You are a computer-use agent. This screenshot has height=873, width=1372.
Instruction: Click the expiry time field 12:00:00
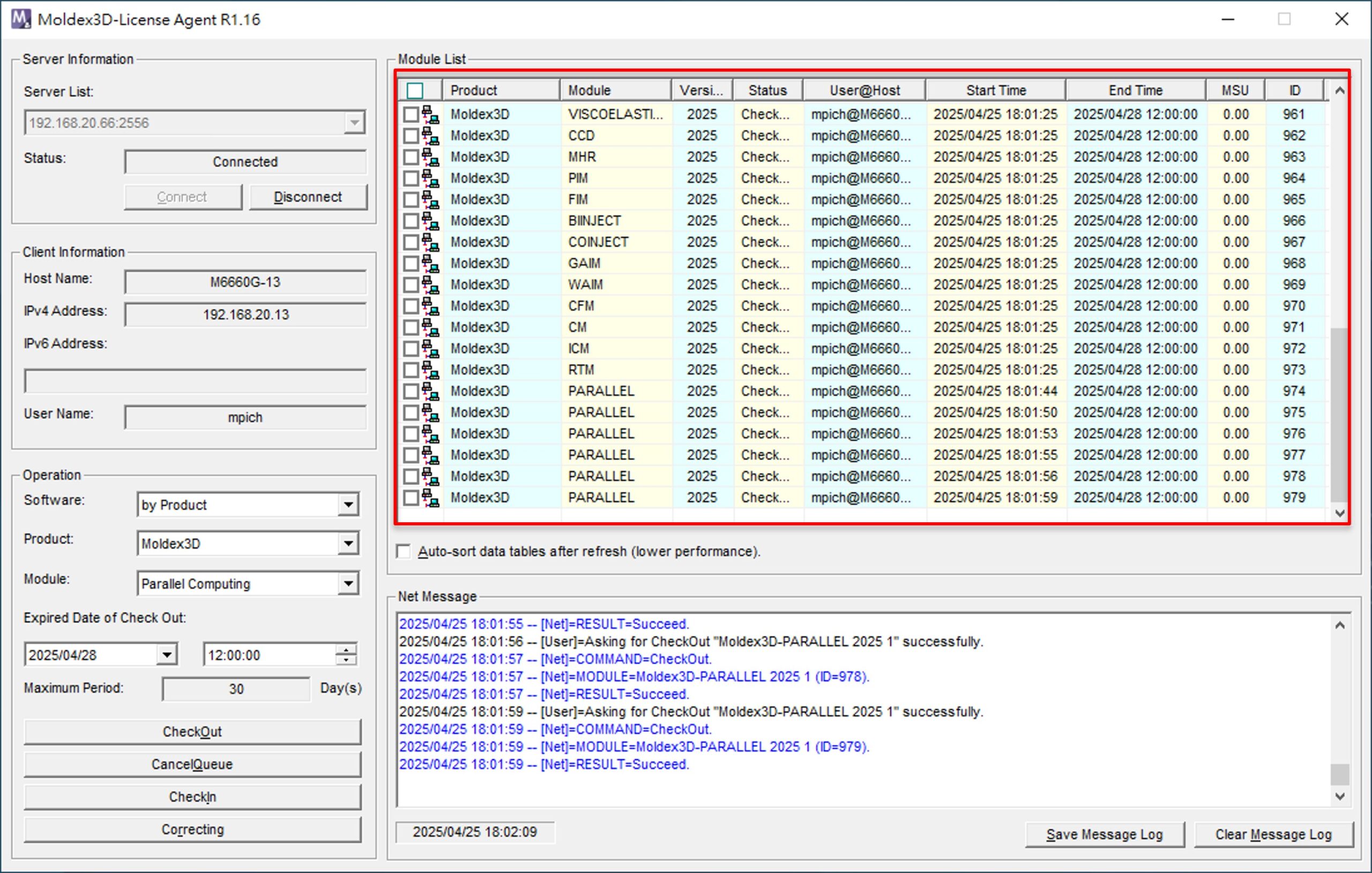269,655
